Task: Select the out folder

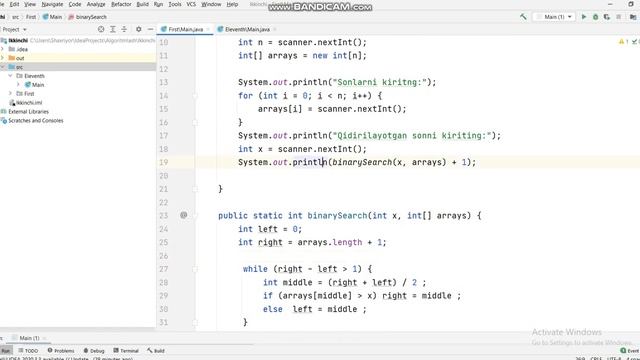Action: coord(17,58)
